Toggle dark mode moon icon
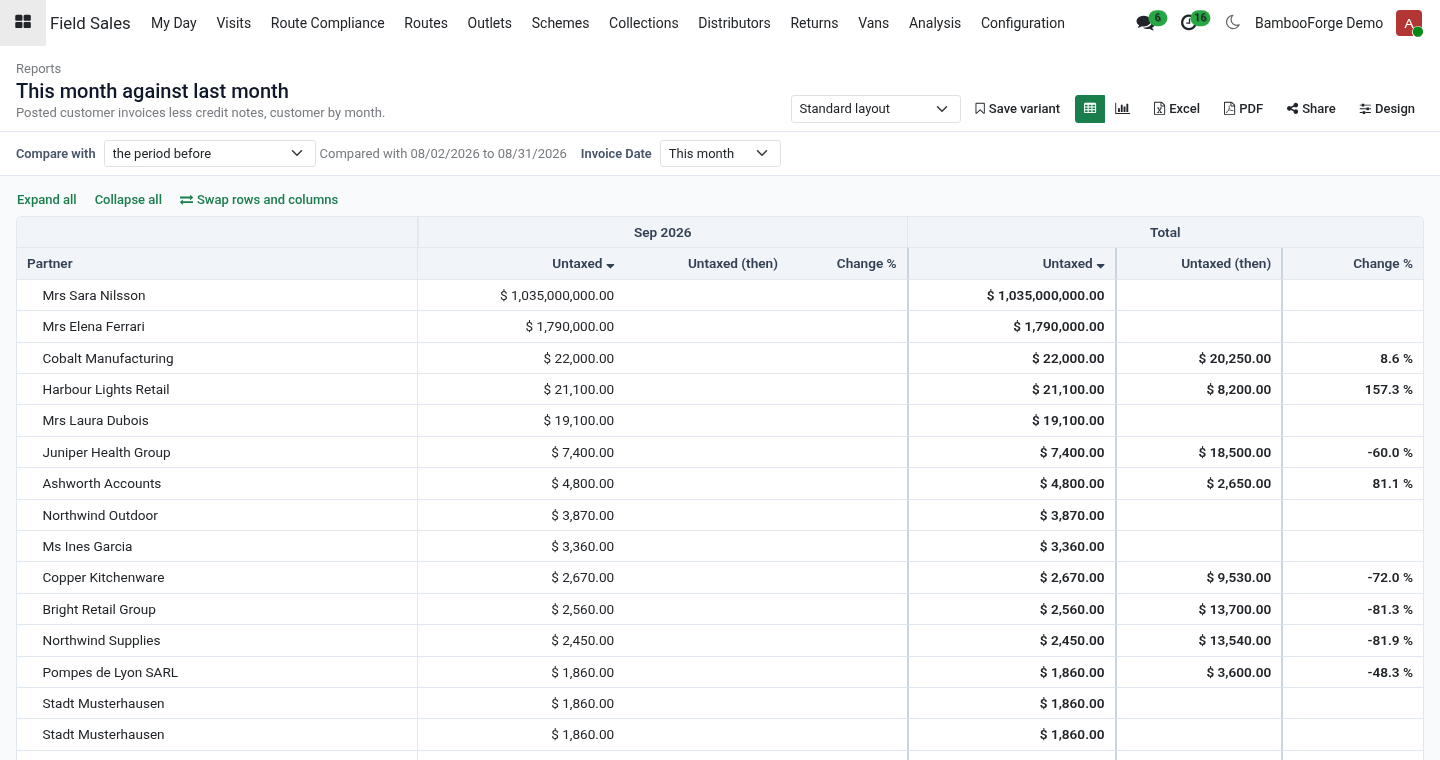Viewport: 1440px width, 760px height. pos(1232,23)
